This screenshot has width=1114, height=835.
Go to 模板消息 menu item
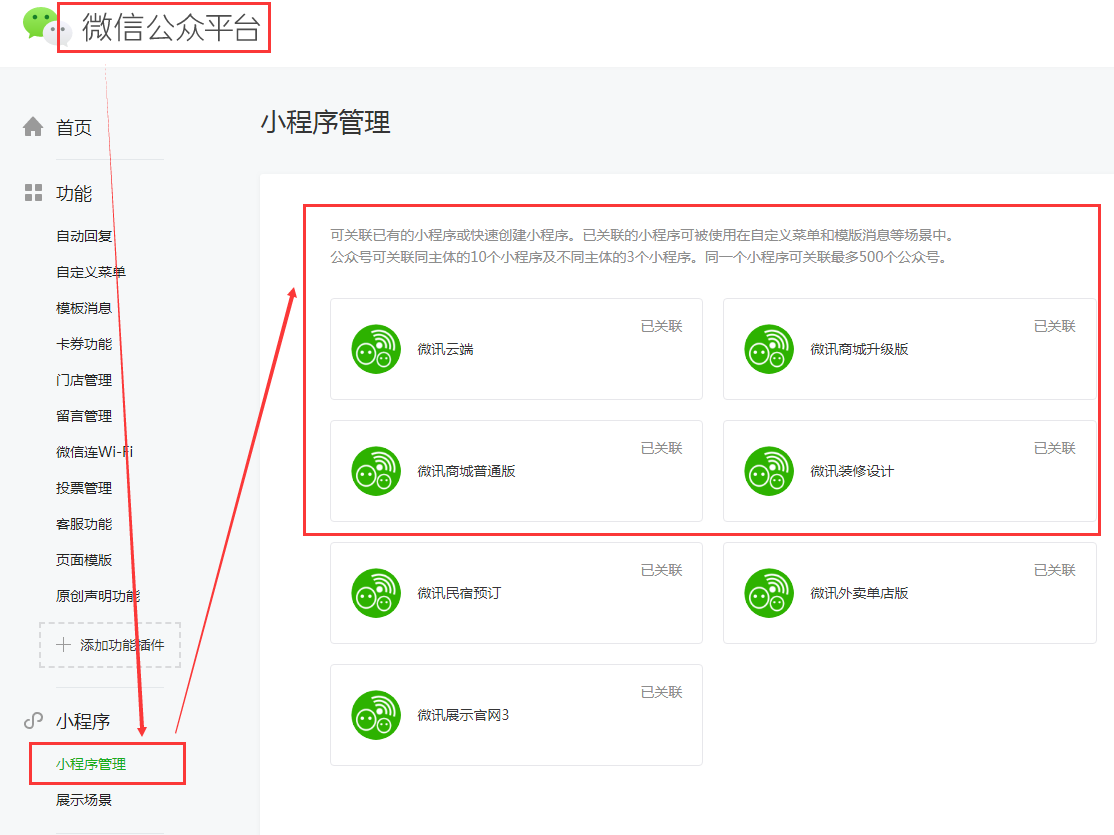[84, 308]
